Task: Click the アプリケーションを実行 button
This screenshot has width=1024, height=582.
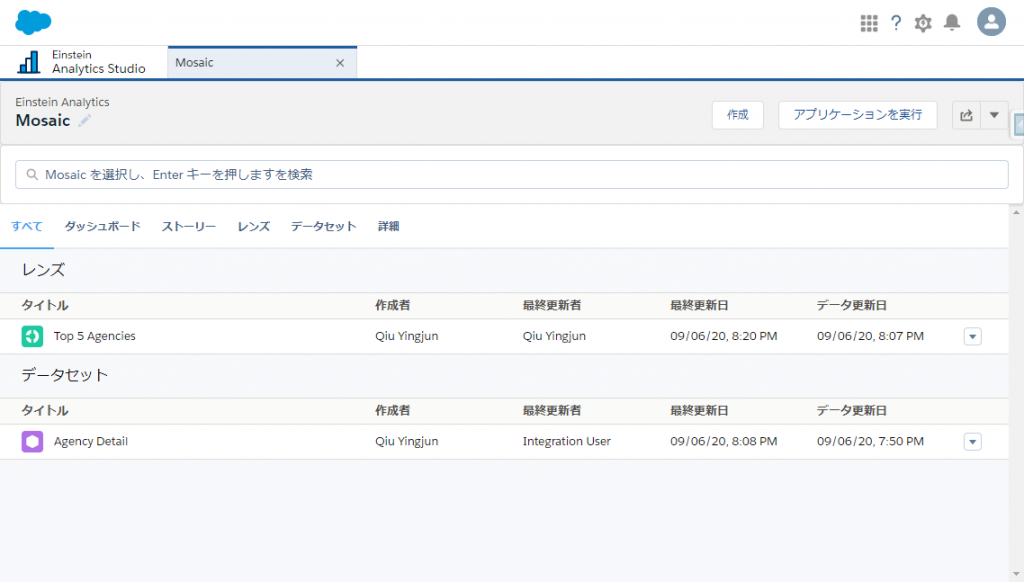Action: pos(857,115)
